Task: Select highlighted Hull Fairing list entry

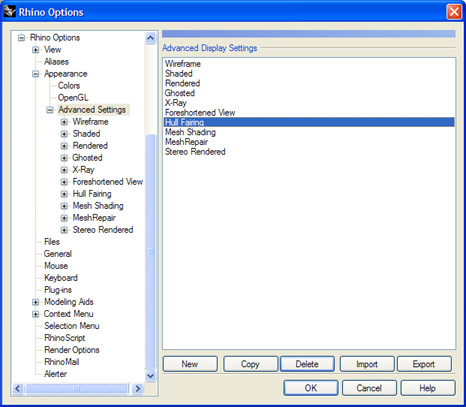Action: click(309, 122)
